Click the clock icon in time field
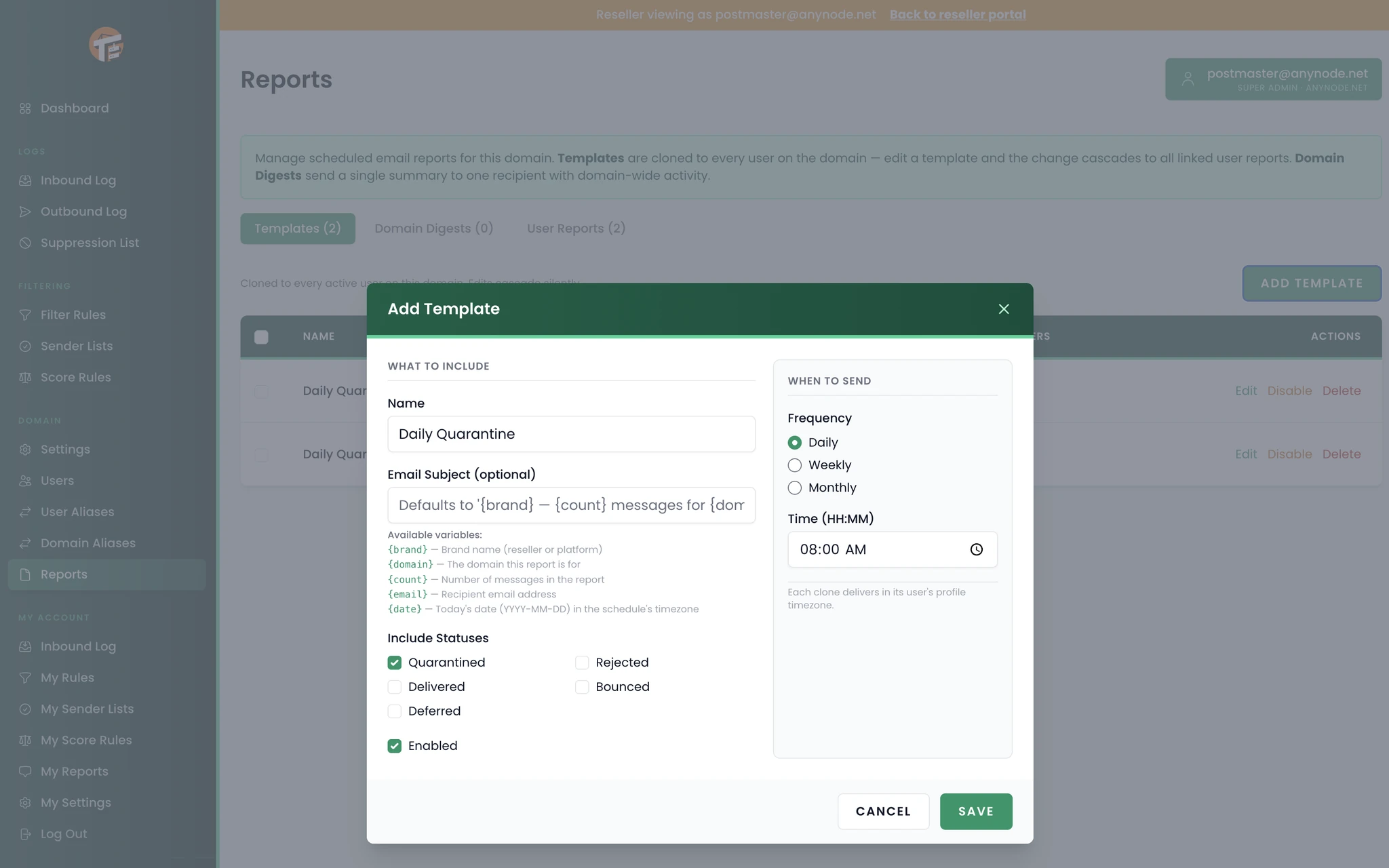Viewport: 1389px width, 868px height. pyautogui.click(x=976, y=549)
